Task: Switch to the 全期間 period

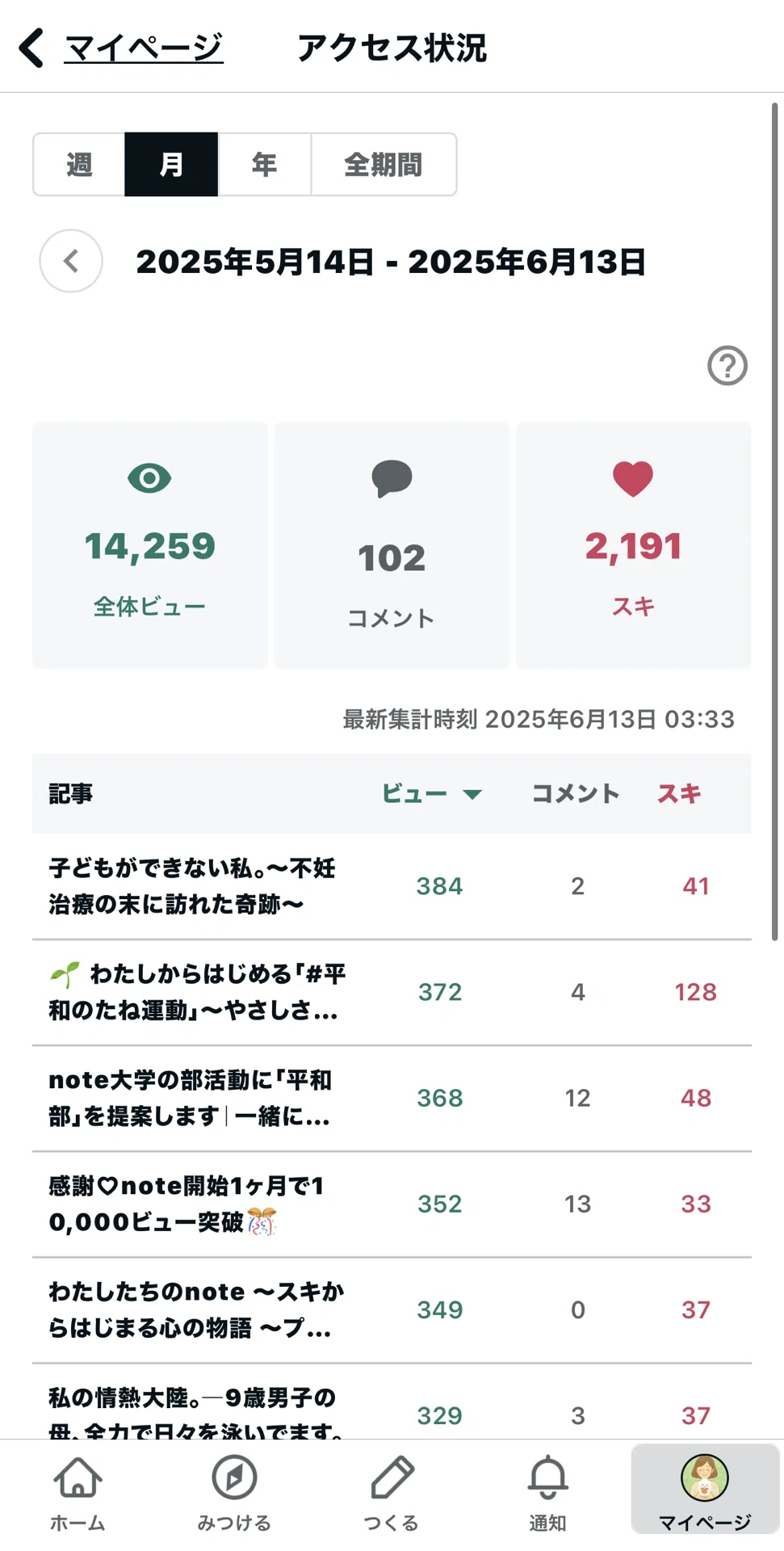Action: pos(384,165)
